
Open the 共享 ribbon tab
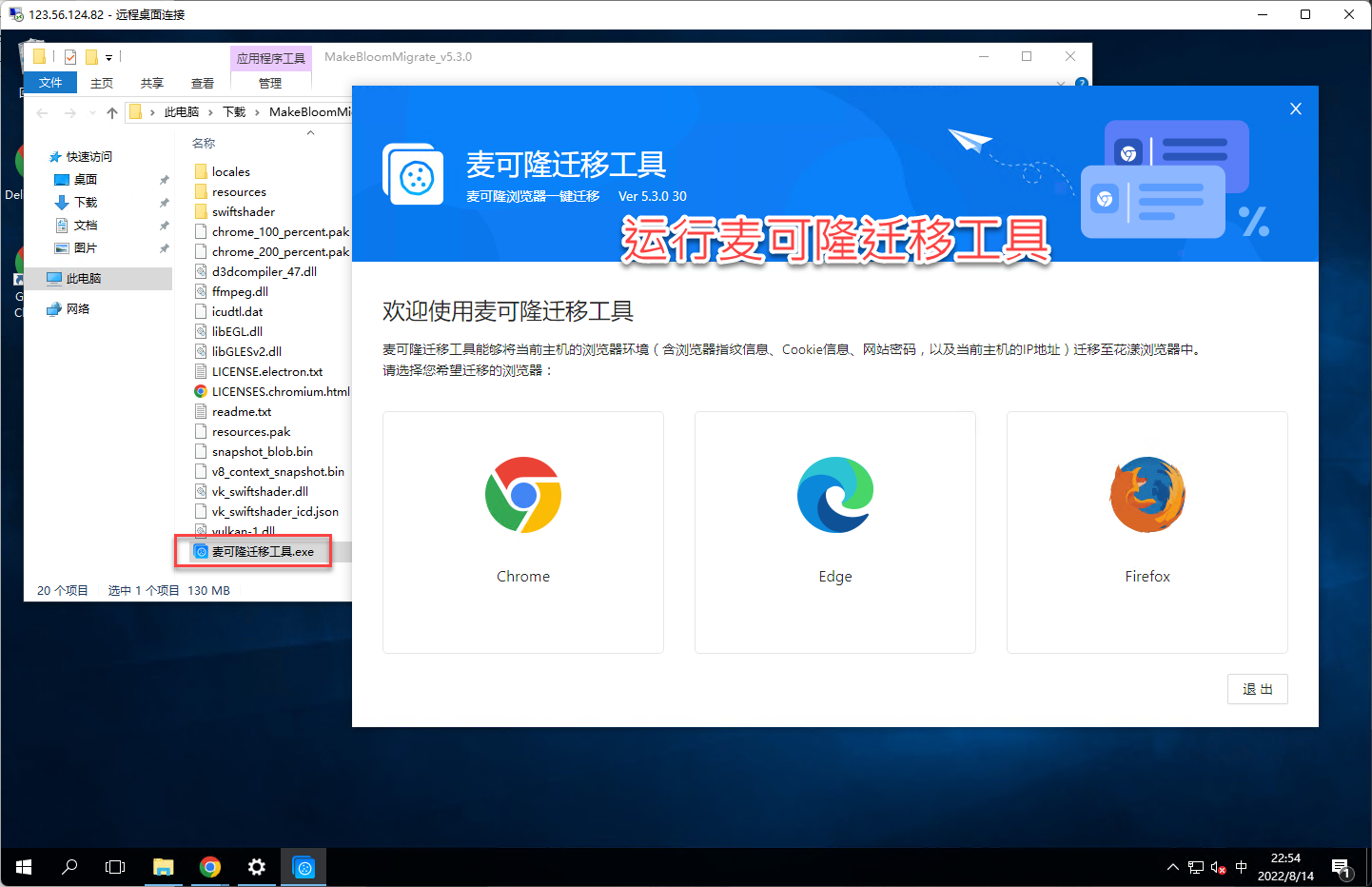(152, 83)
